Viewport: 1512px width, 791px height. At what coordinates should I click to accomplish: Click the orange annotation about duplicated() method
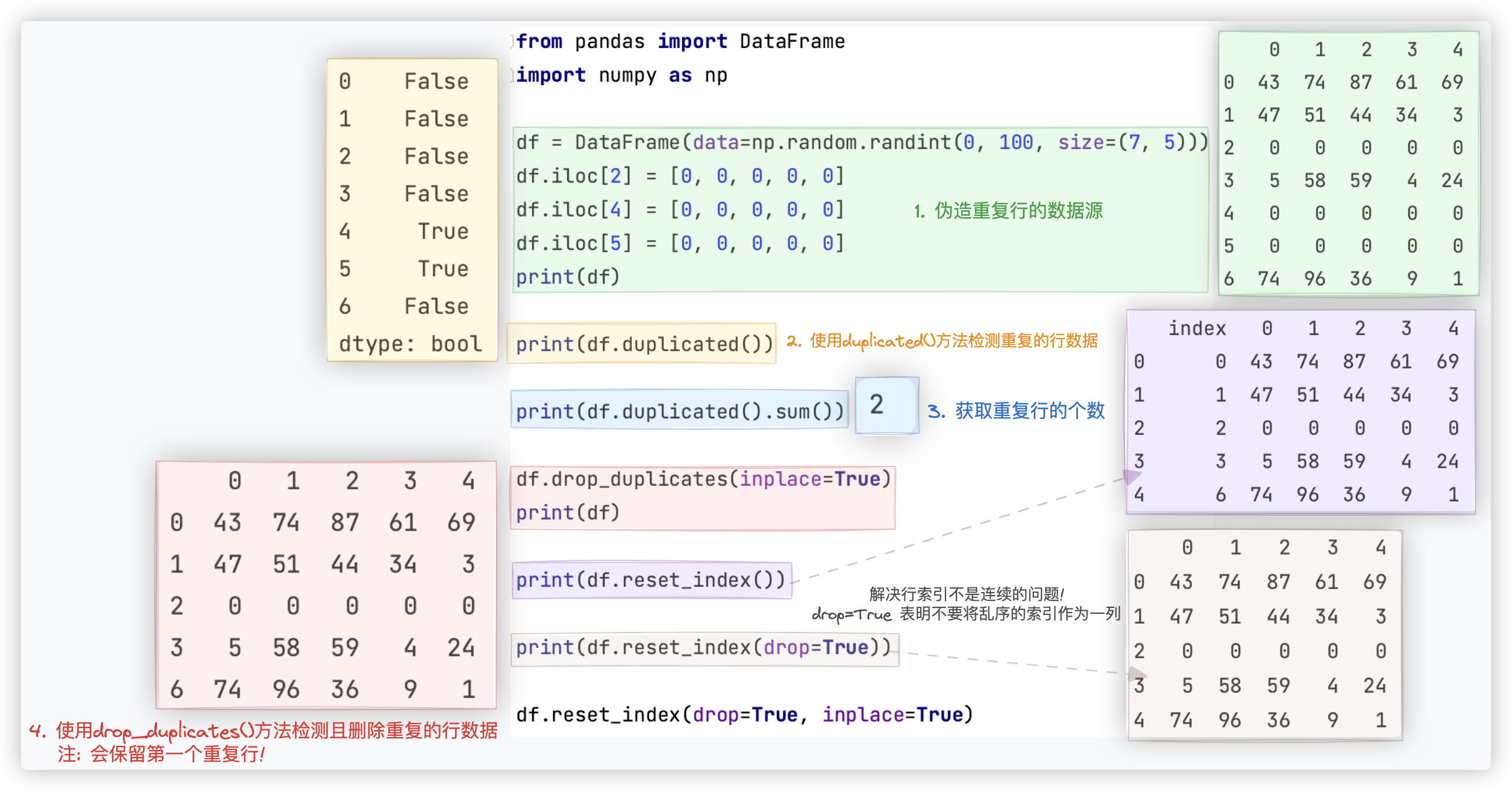pyautogui.click(x=941, y=340)
